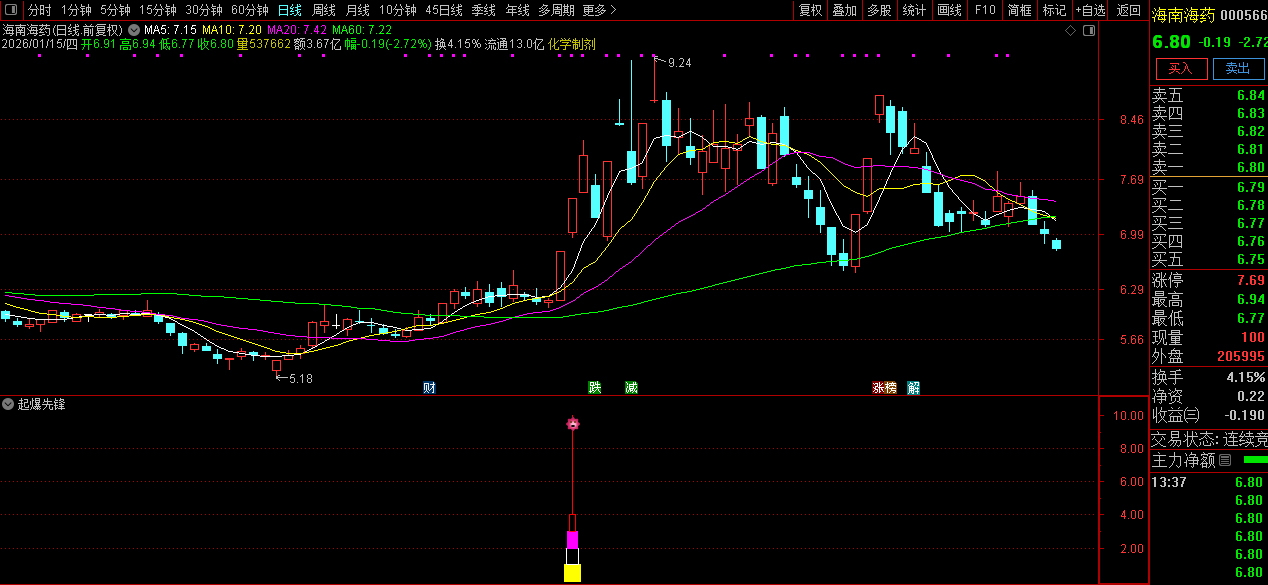
Task: Click the 外盘 205995 value
Action: [x=1241, y=357]
